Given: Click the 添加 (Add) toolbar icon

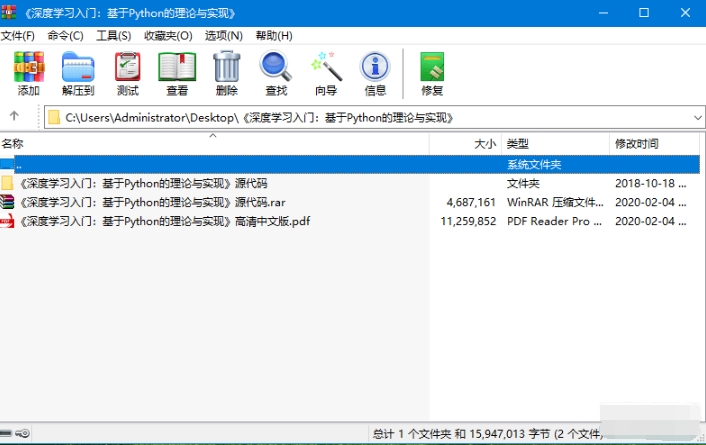Looking at the screenshot, I should tap(29, 67).
